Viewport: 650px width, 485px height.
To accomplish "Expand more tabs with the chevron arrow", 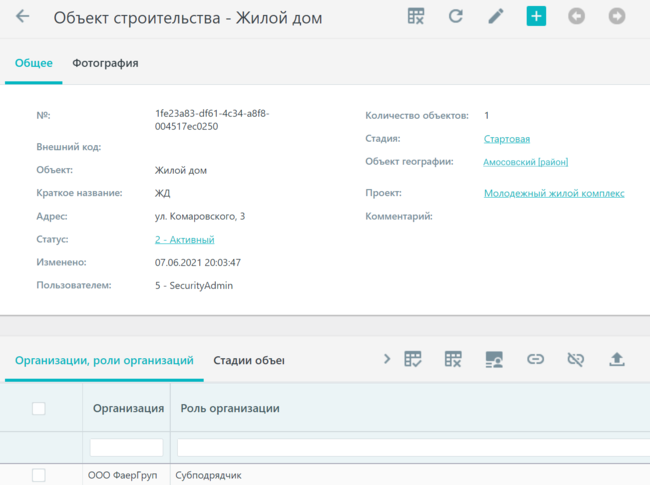I will [x=387, y=359].
